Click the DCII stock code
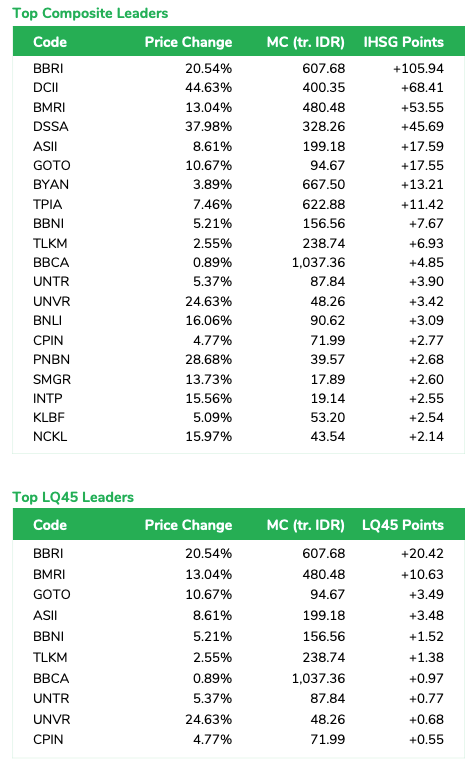This screenshot has height=769, width=476. point(46,88)
